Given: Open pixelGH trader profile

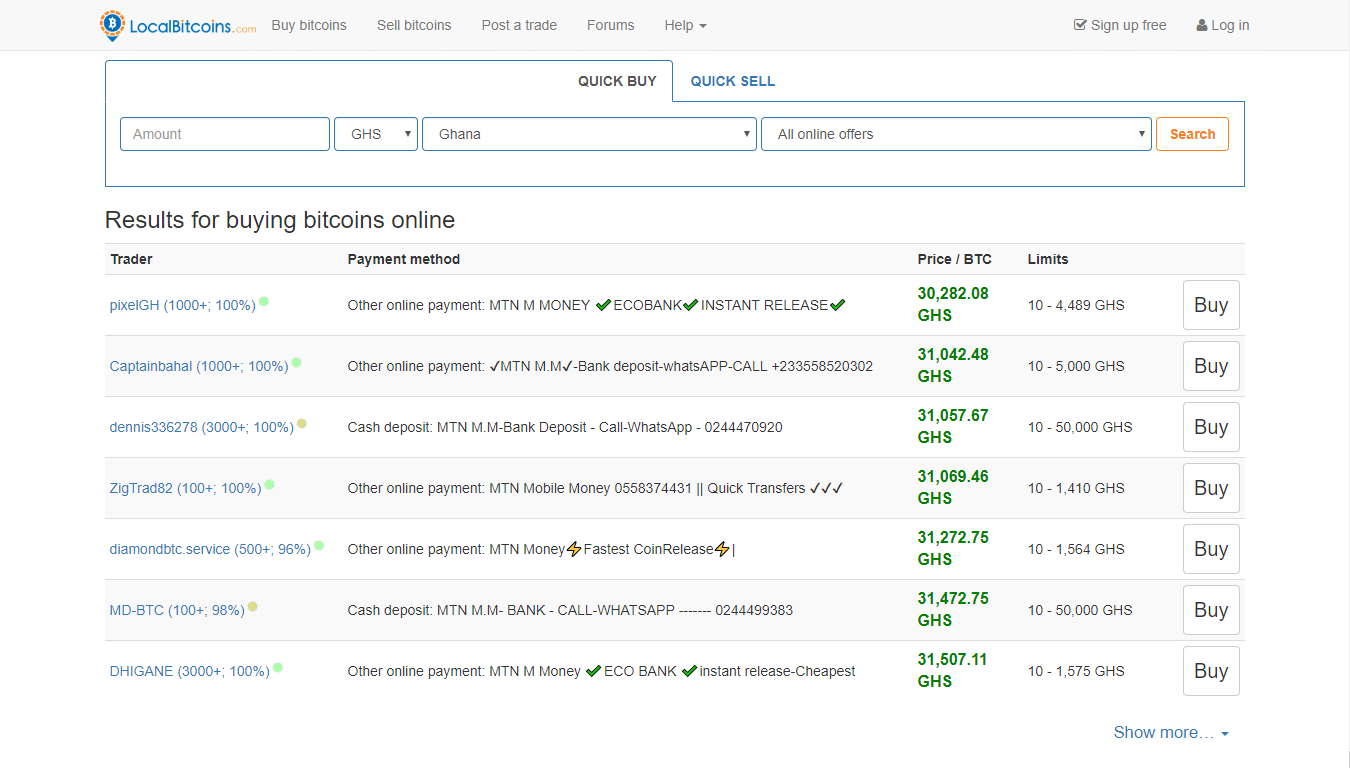Looking at the screenshot, I should (x=182, y=305).
